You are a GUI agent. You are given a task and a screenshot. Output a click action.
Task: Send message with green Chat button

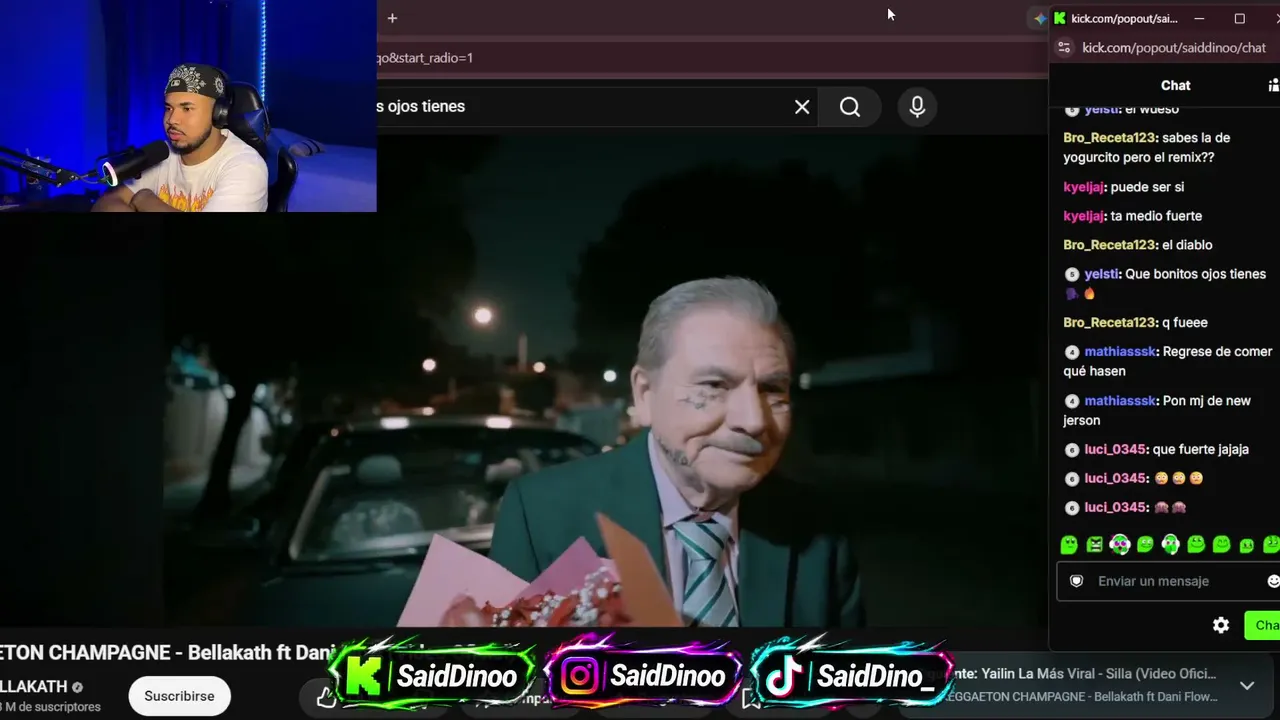1262,625
